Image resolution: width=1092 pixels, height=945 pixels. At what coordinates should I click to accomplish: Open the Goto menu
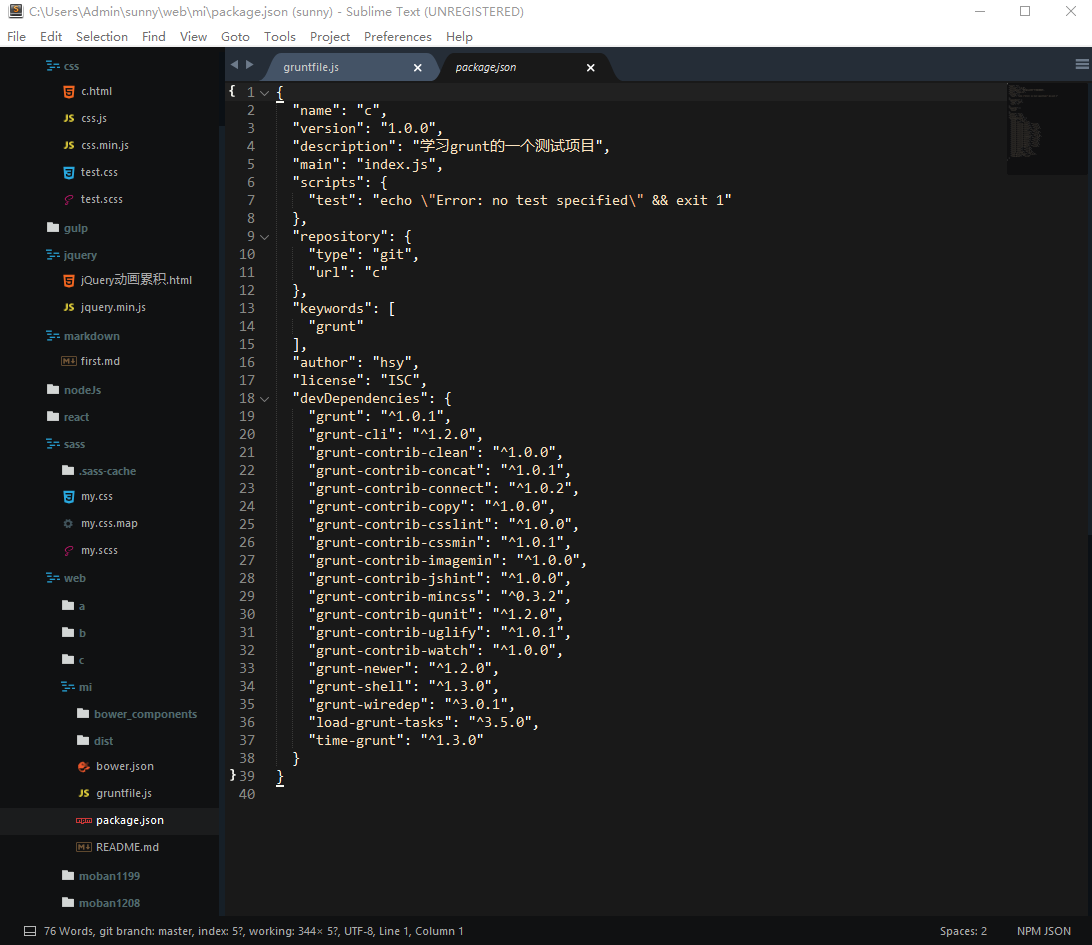pos(235,36)
